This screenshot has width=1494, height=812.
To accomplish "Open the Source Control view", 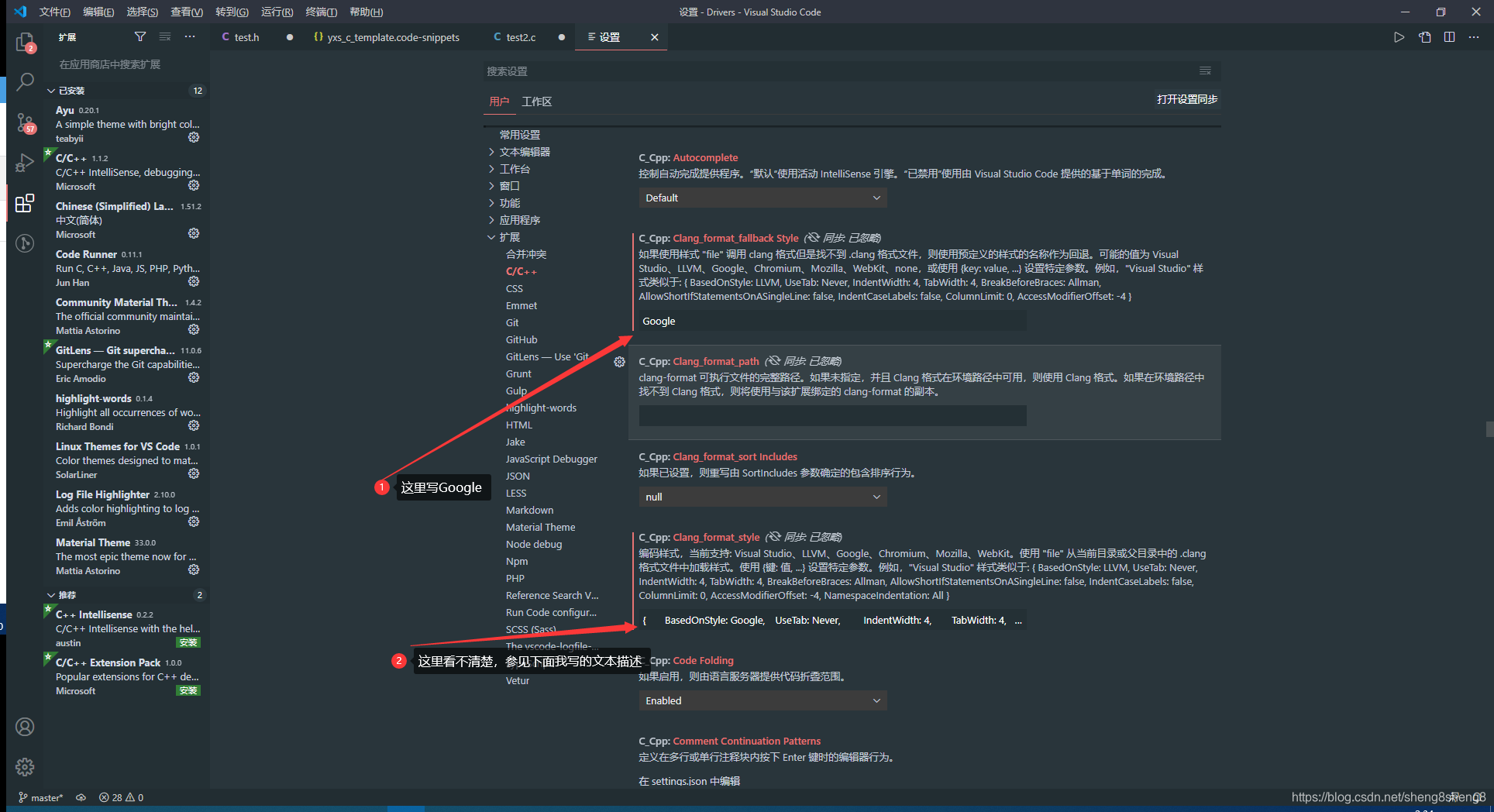I will click(25, 122).
